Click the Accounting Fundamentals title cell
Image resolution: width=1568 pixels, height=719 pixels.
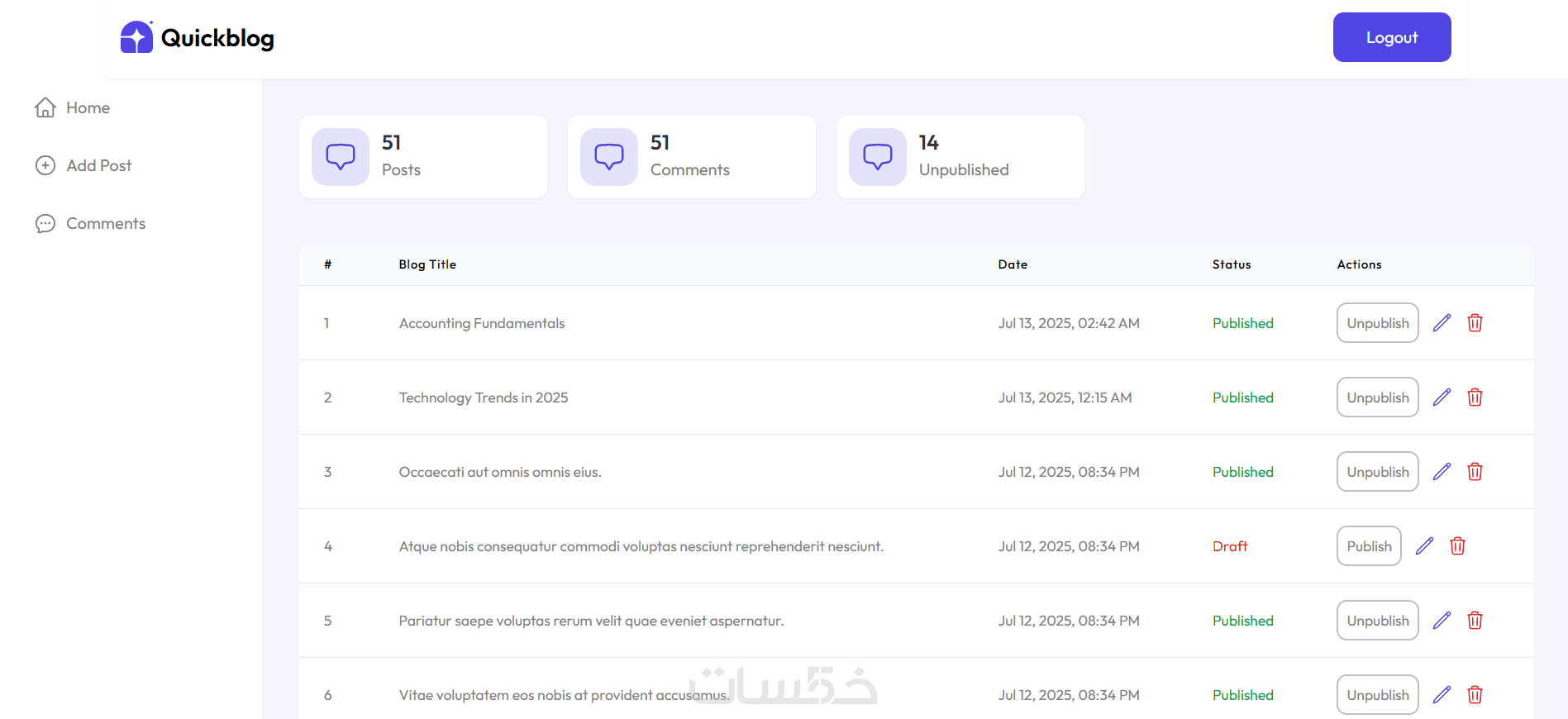click(x=482, y=323)
